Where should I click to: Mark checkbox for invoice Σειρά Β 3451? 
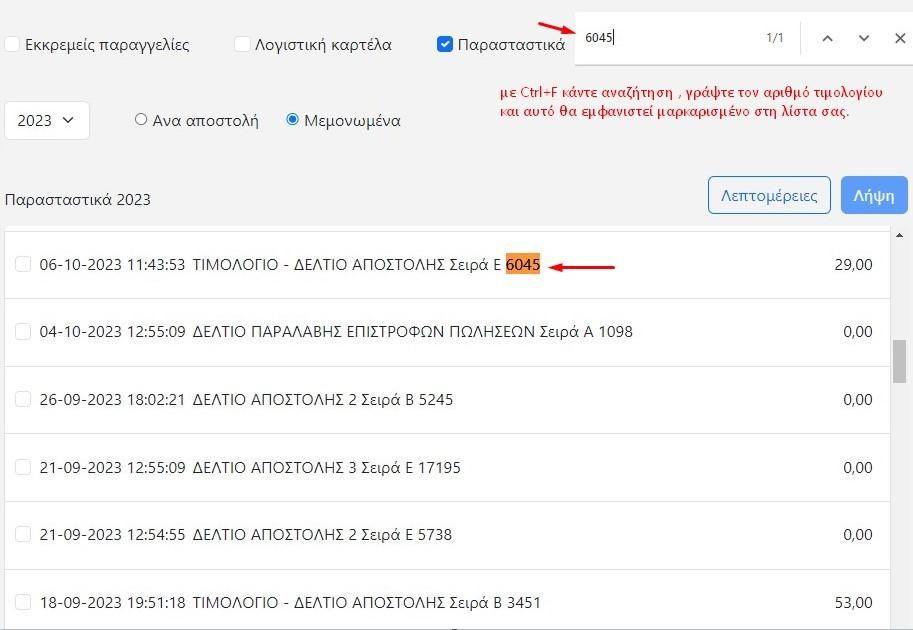coord(23,603)
